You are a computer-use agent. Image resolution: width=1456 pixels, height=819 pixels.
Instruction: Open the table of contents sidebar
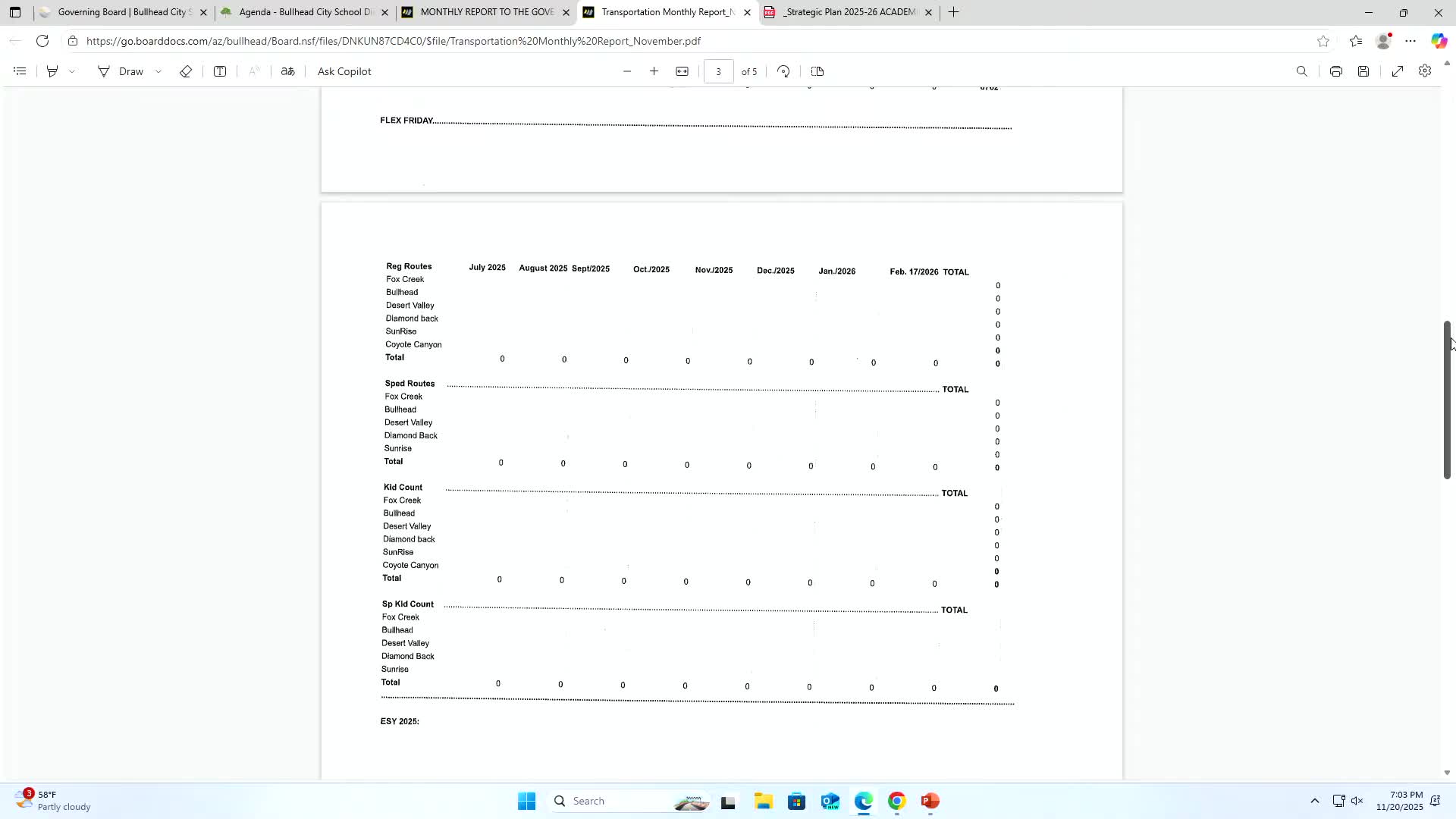(x=20, y=71)
